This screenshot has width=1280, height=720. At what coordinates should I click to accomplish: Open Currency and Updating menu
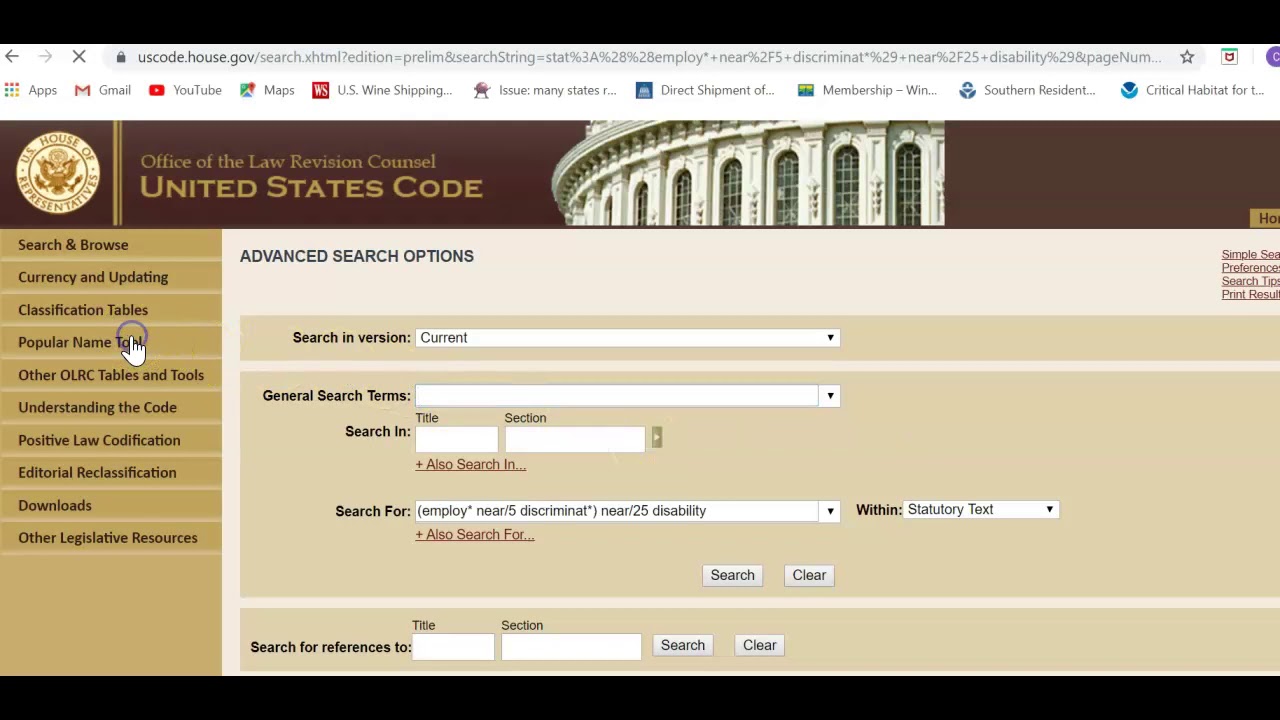[x=93, y=277]
